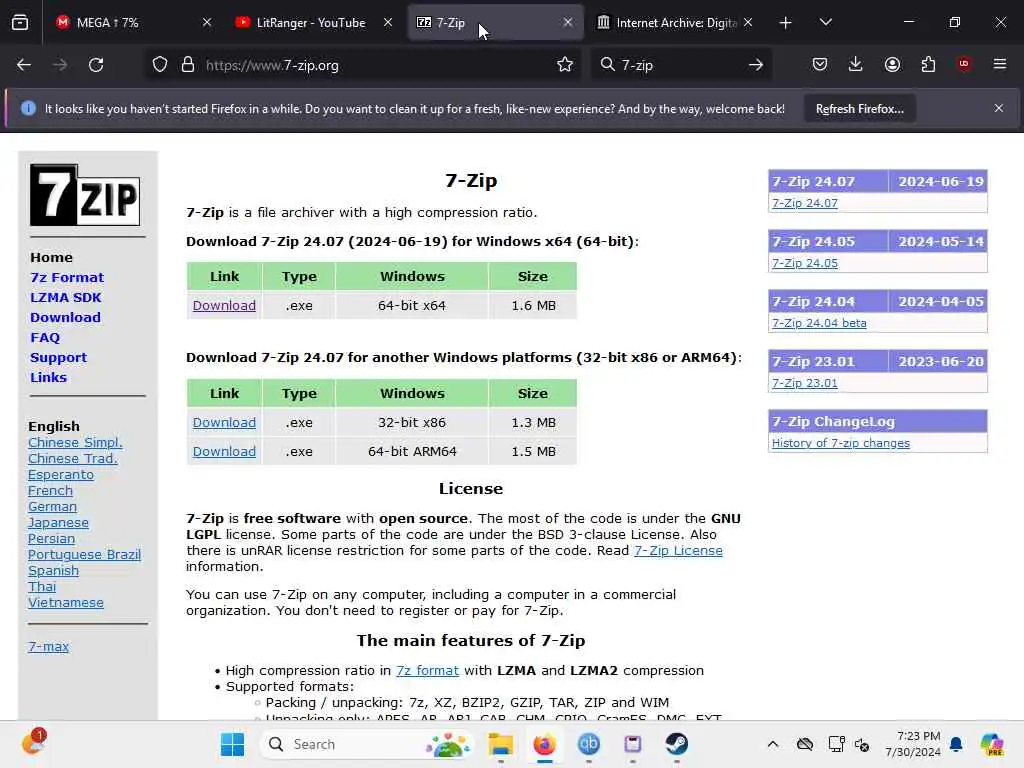The height and width of the screenshot is (768, 1024).
Task: Open the 7-Zip 23.01 news link
Action: tap(805, 383)
